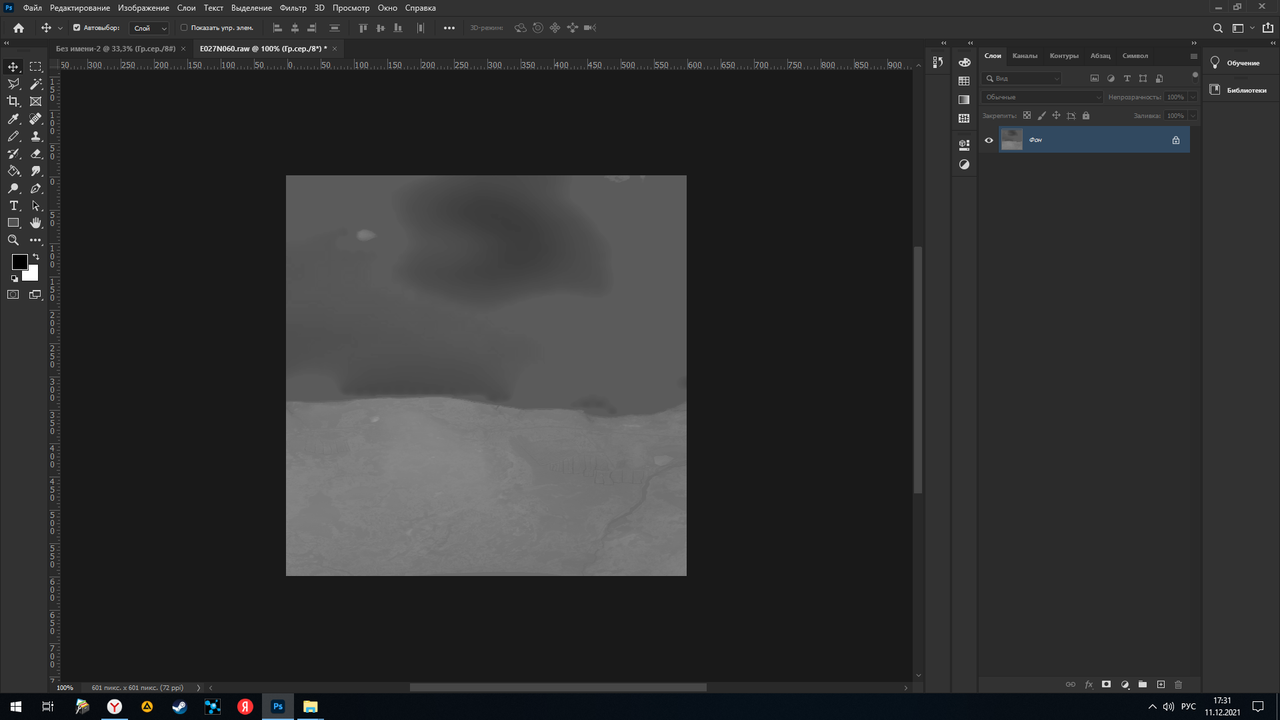Select the Healing Brush tool

tap(36, 119)
